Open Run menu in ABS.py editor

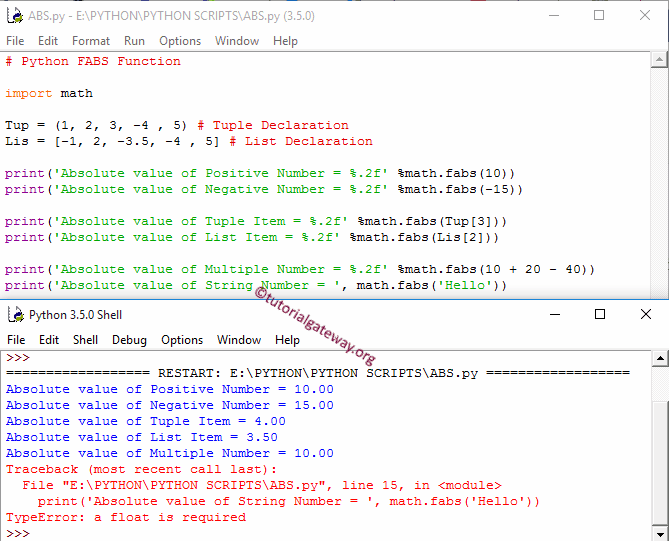134,41
